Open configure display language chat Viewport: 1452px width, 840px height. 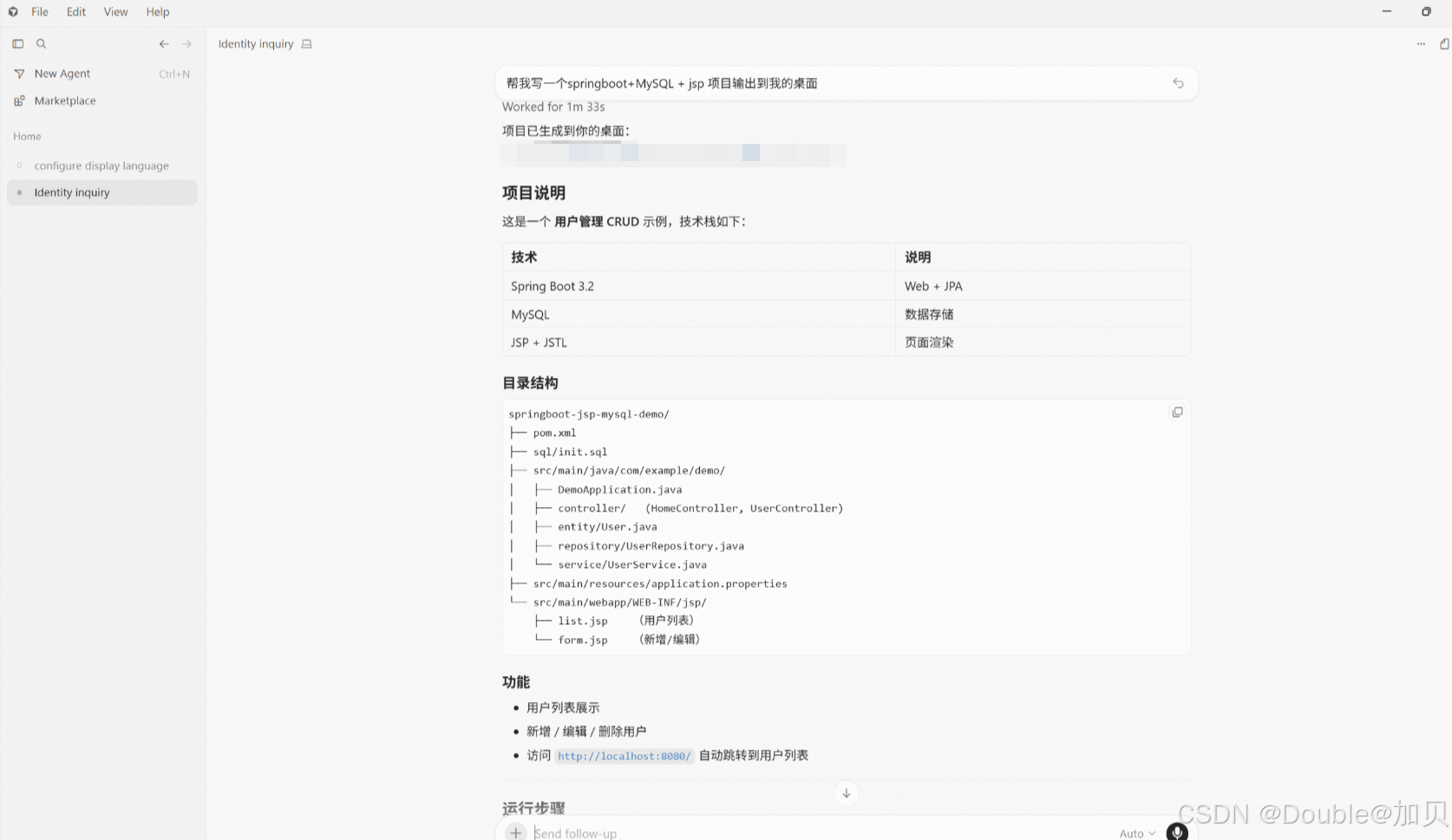coord(102,166)
